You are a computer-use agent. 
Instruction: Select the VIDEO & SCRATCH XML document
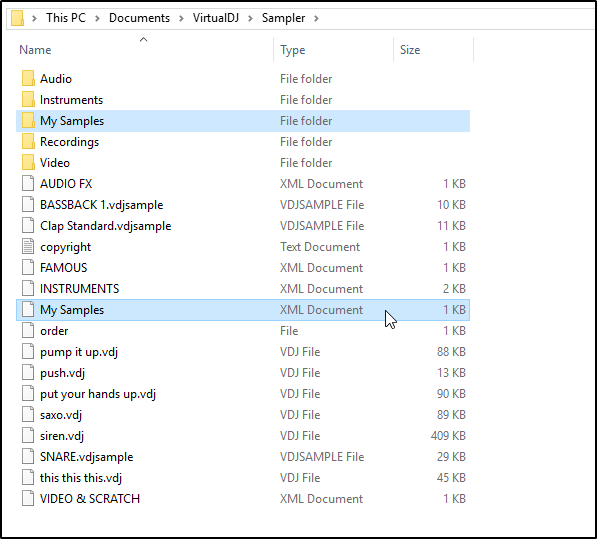[x=243, y=498]
